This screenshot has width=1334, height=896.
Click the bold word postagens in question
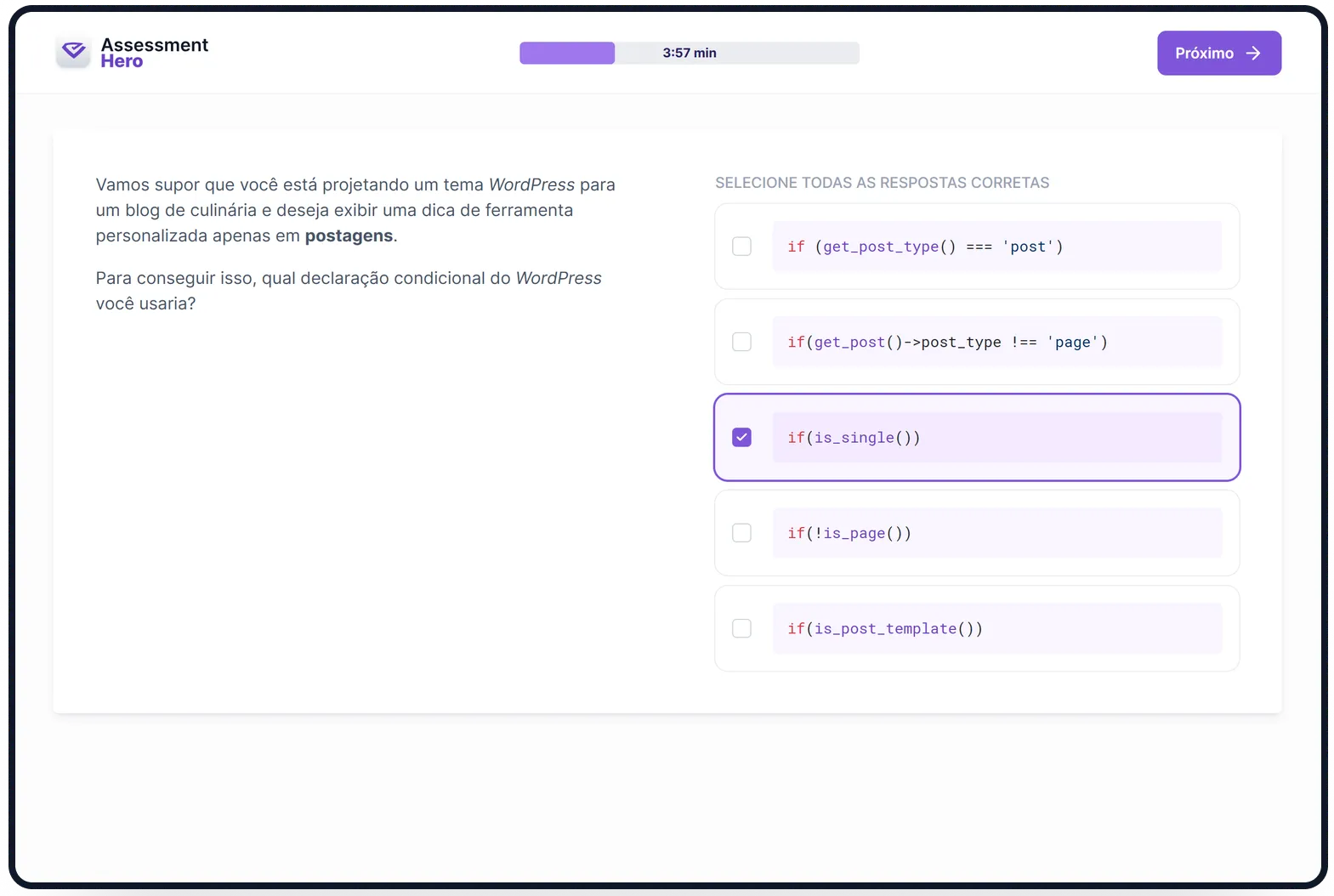349,235
